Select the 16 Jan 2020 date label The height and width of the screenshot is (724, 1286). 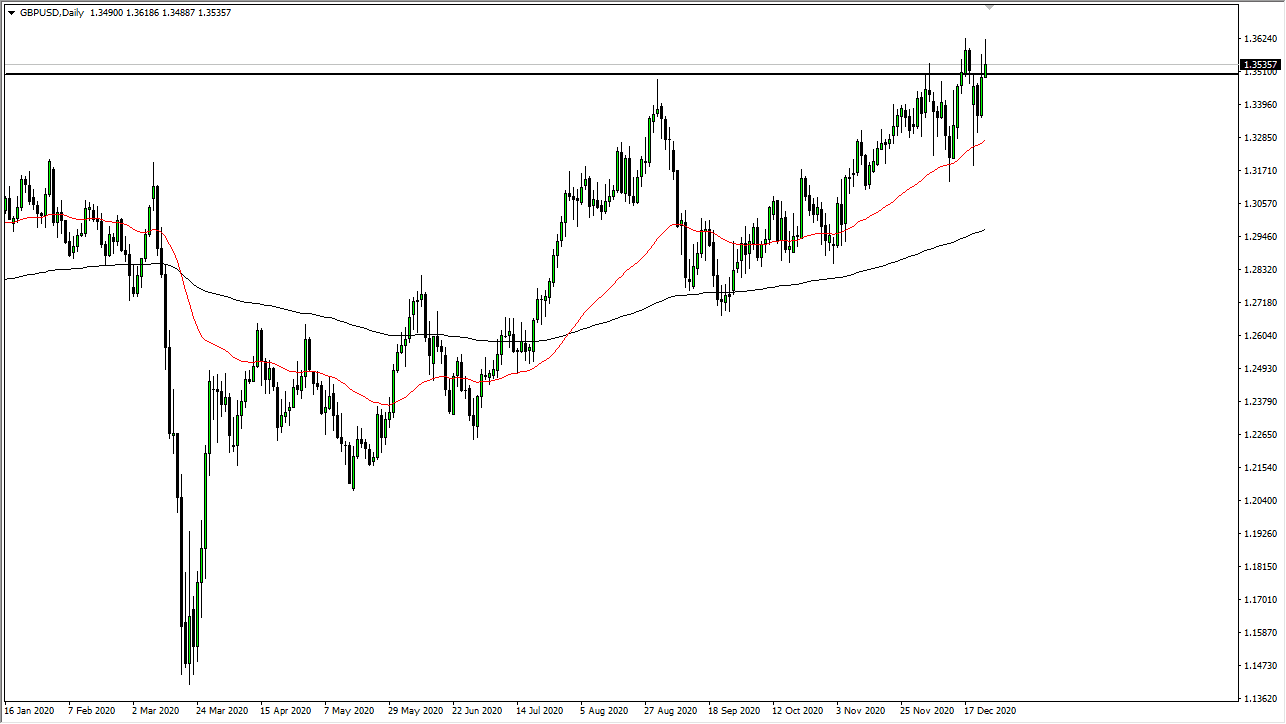30,711
